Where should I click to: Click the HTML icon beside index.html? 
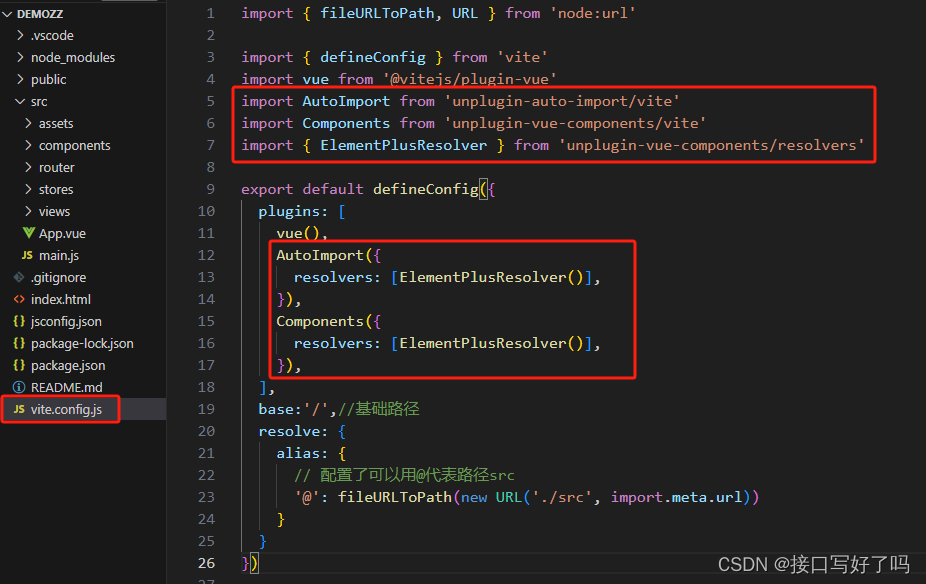[x=19, y=299]
